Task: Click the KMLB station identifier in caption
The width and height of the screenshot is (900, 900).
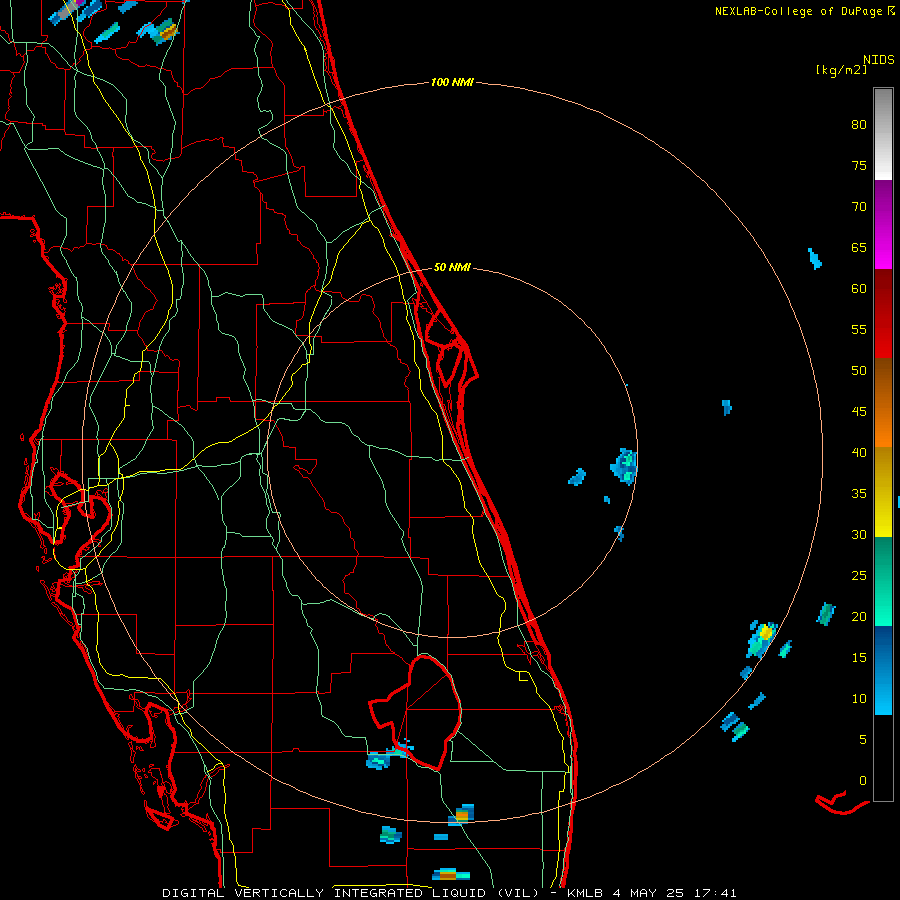Action: [x=585, y=893]
